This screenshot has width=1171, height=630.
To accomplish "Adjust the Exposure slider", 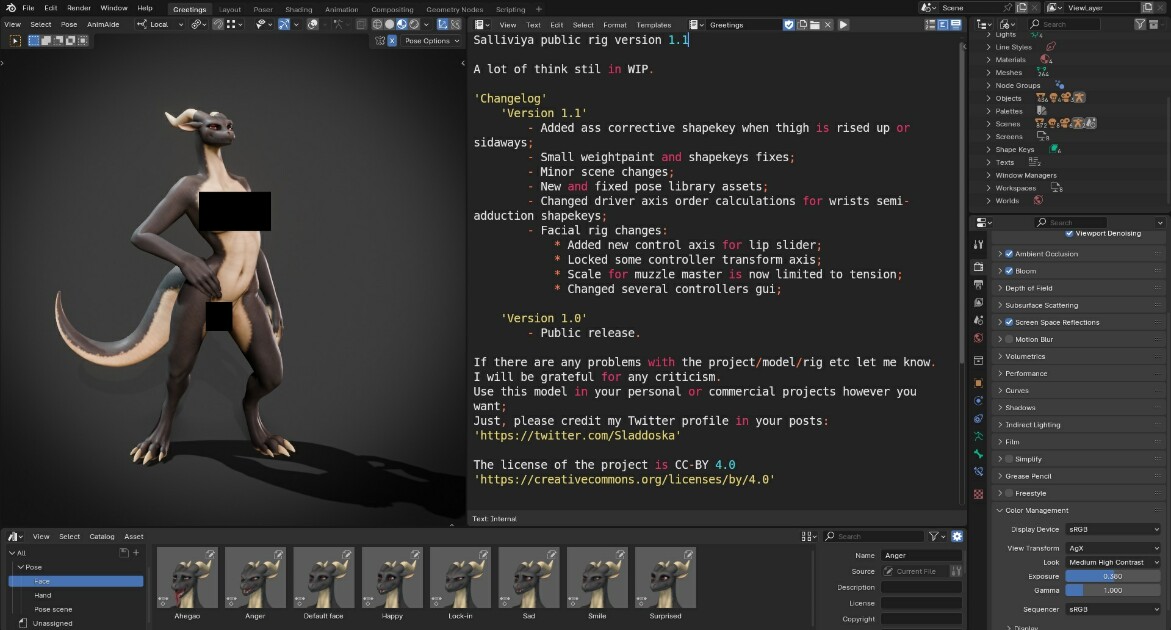I will point(1113,576).
